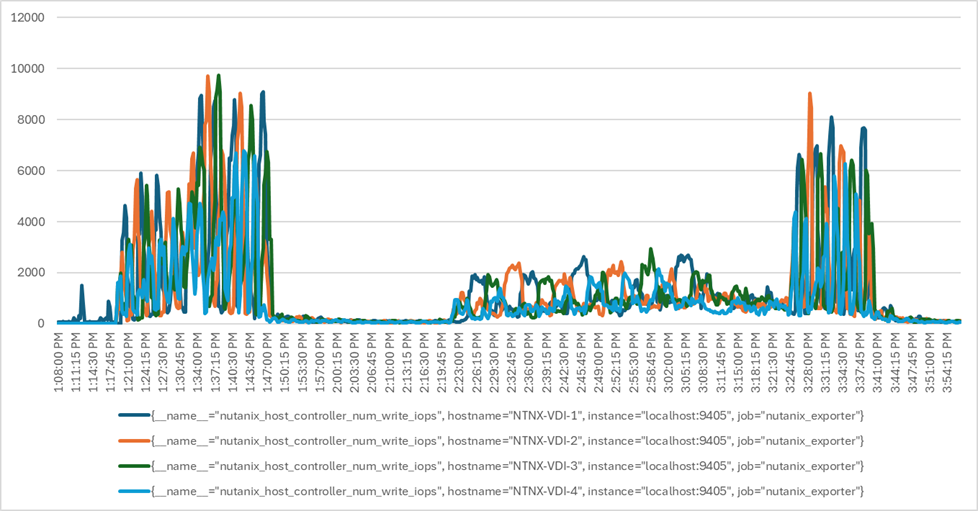
Task: Click the 2000 y-axis label
Action: [x=31, y=273]
